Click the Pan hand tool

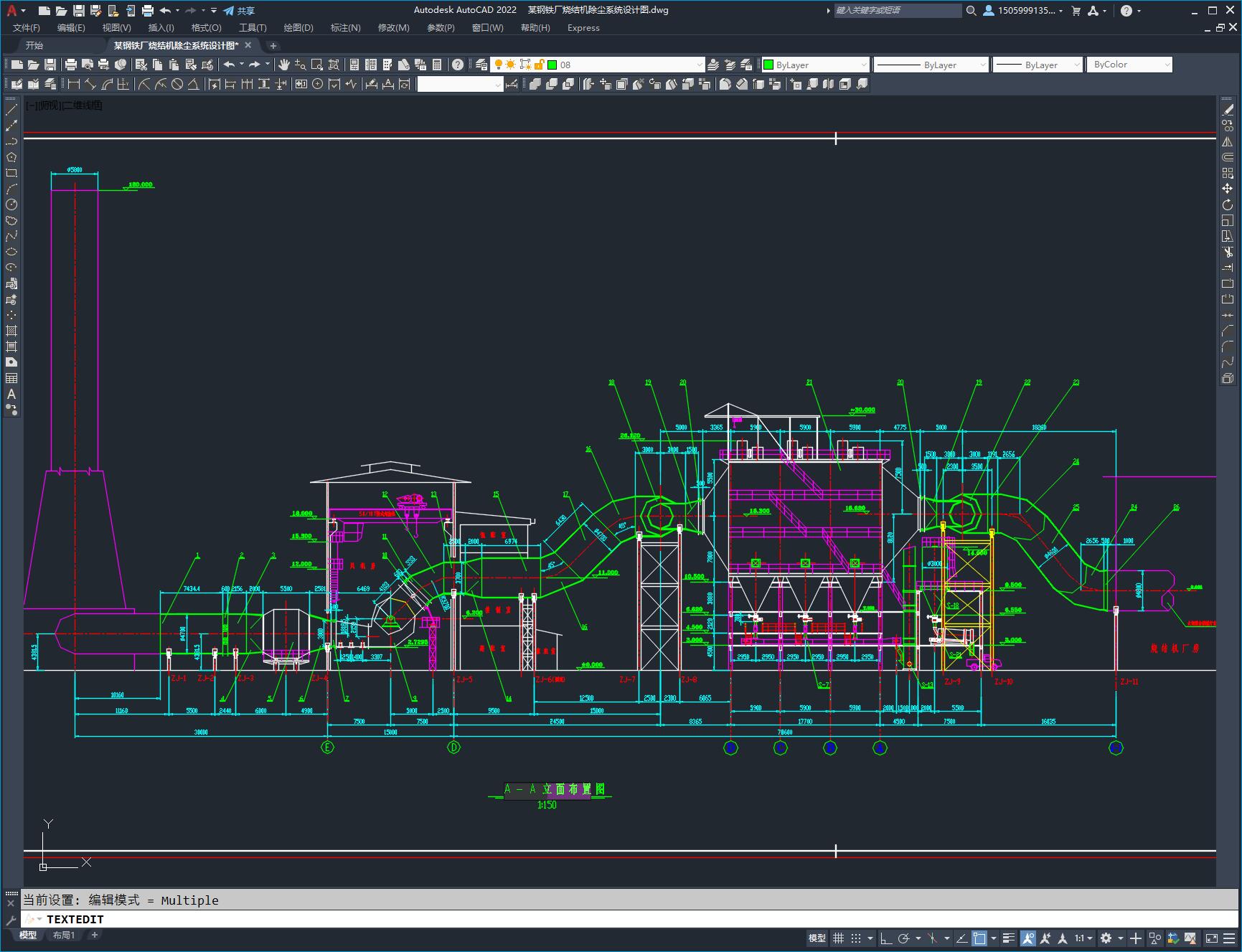point(284,65)
